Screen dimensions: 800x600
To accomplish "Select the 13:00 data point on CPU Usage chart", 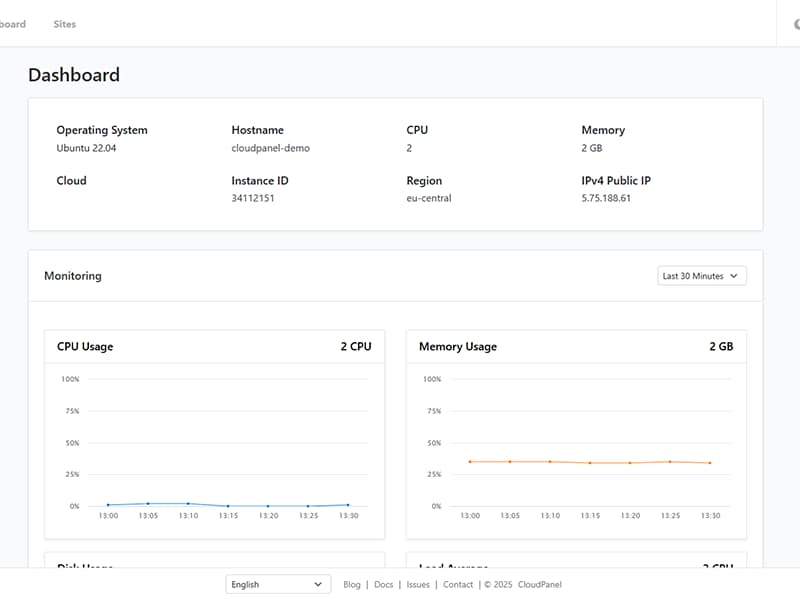I will (x=108, y=505).
